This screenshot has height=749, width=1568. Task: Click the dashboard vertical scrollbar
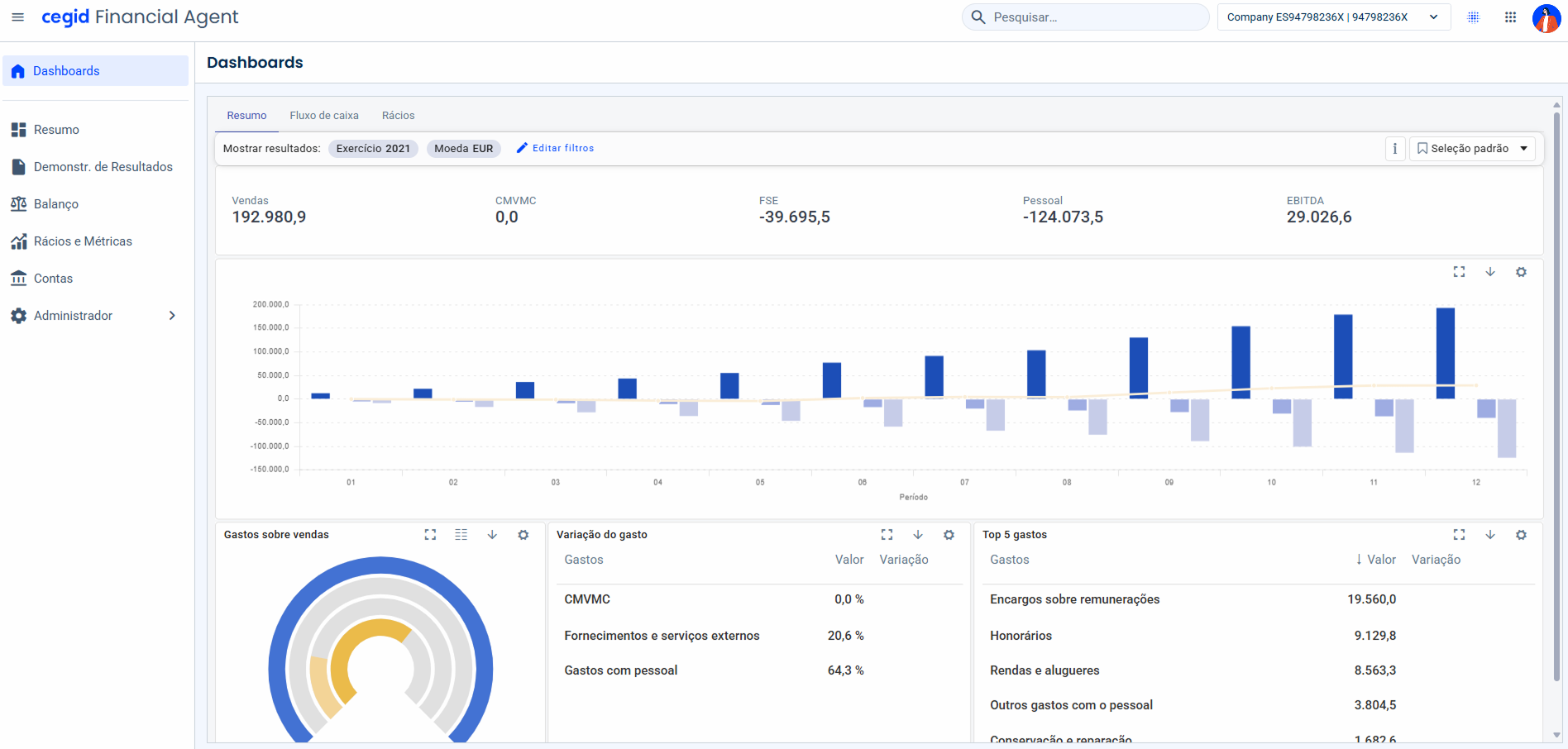(x=1556, y=397)
